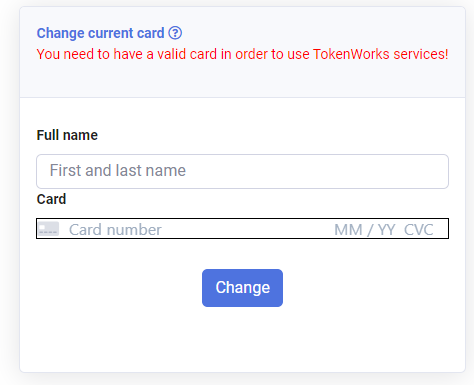Click the word card in the blue heading
The width and height of the screenshot is (474, 385).
point(151,33)
